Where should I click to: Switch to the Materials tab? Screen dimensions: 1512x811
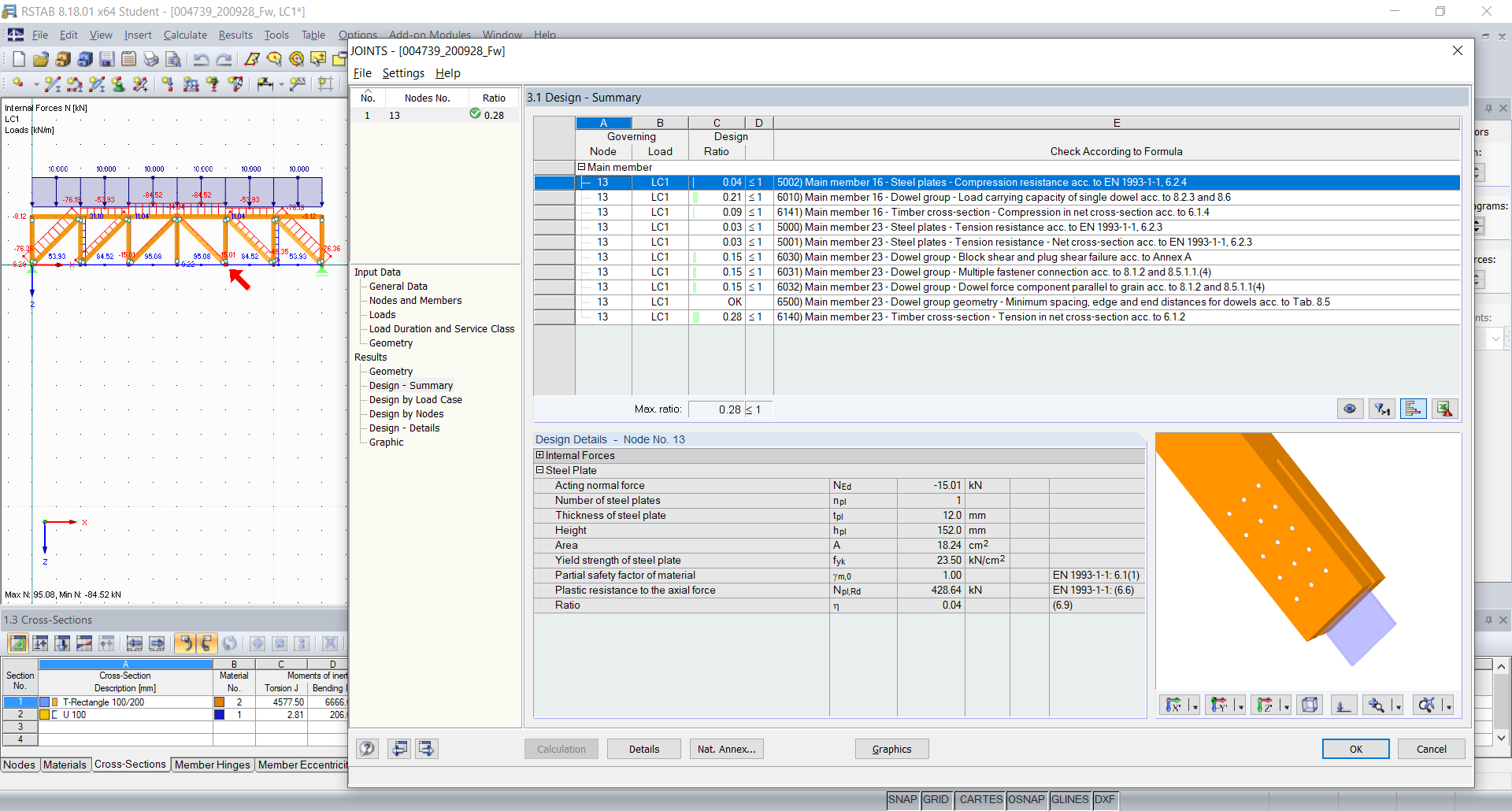tap(65, 765)
